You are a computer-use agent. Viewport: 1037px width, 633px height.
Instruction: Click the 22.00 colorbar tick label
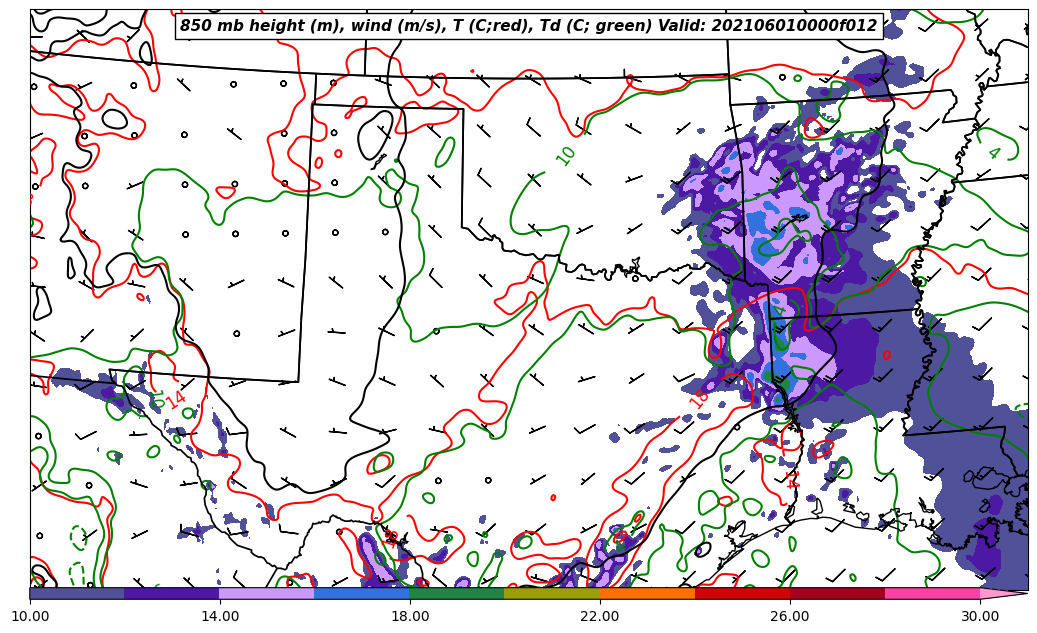tap(600, 616)
